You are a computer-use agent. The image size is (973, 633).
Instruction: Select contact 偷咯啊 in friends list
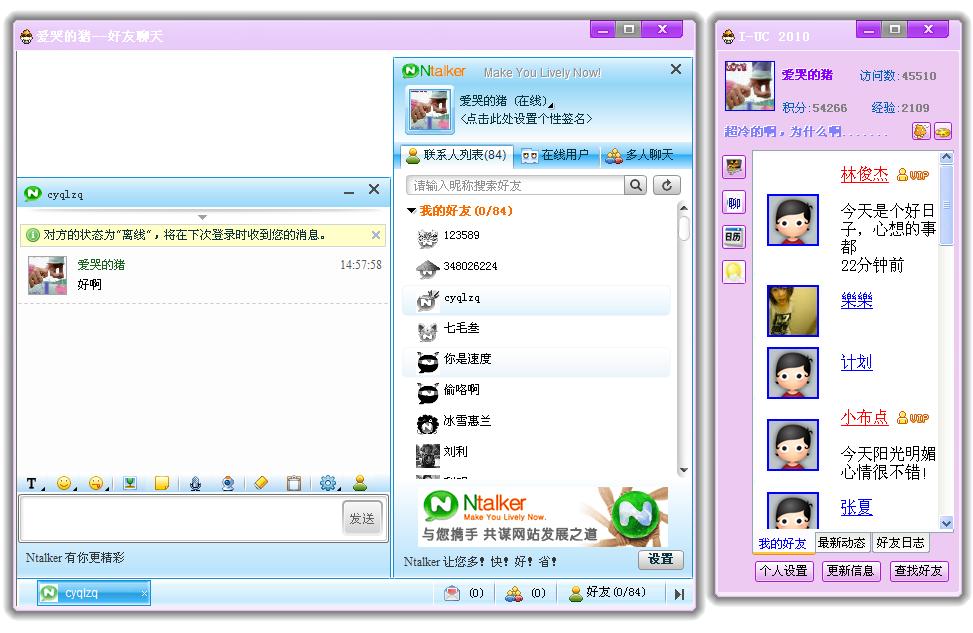coord(537,391)
